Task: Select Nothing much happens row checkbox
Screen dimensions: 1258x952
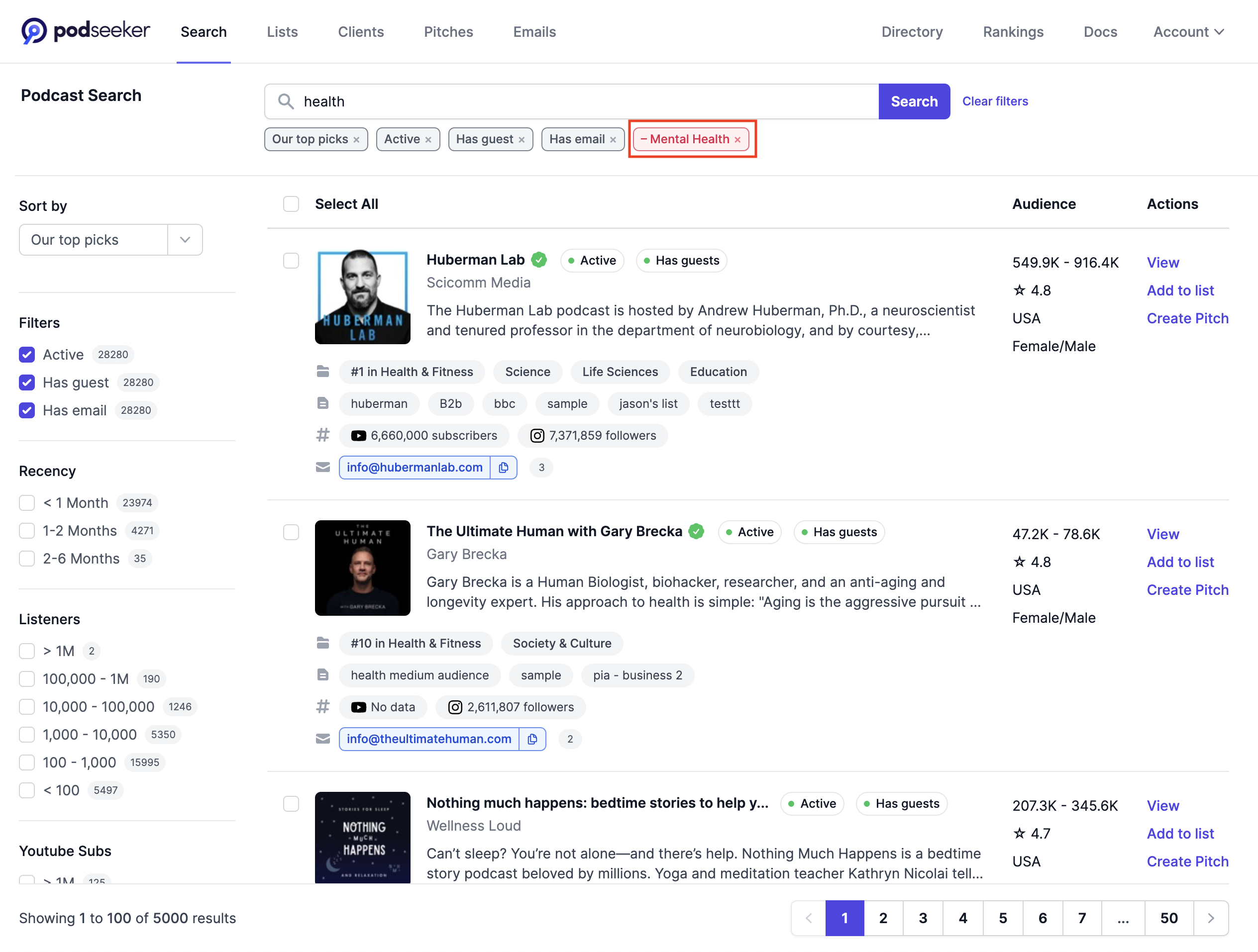Action: [291, 804]
